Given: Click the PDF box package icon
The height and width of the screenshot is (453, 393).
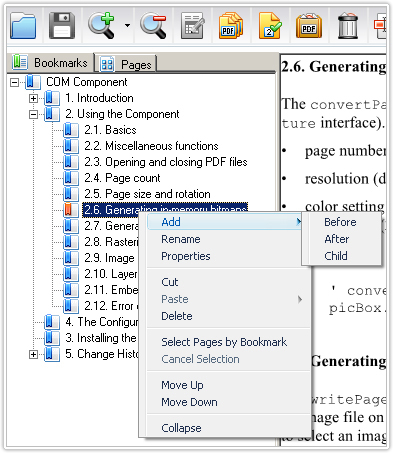Looking at the screenshot, I should 309,25.
